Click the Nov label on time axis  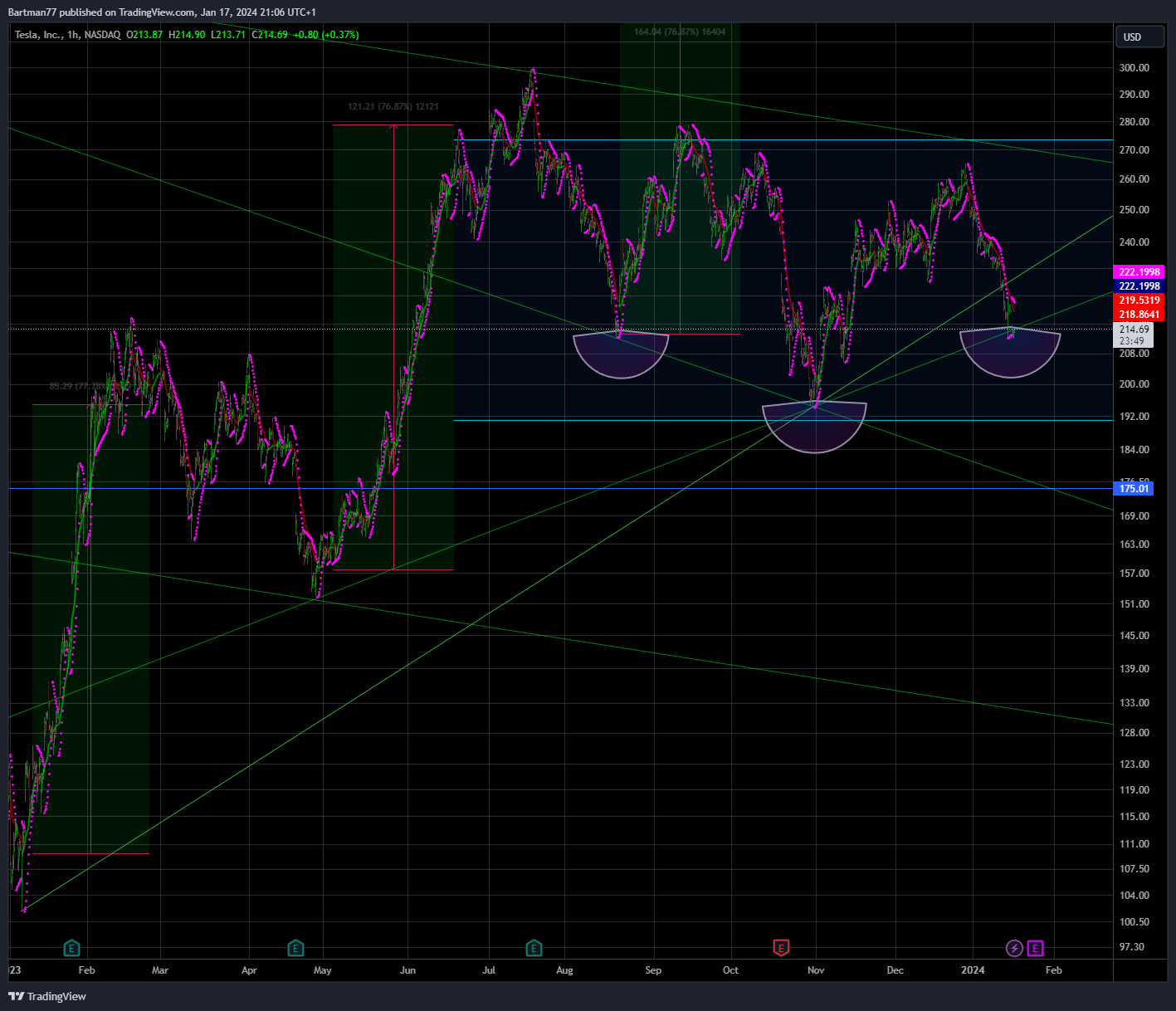pos(816,970)
